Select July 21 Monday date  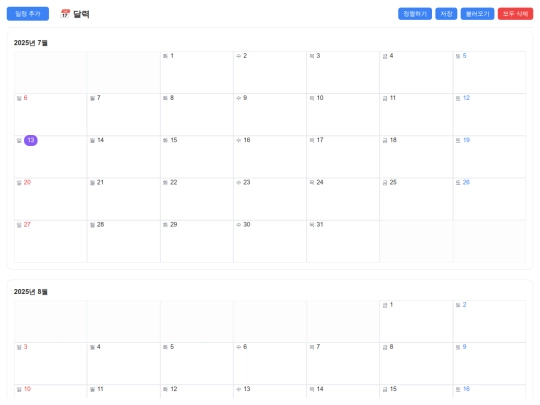tap(100, 182)
